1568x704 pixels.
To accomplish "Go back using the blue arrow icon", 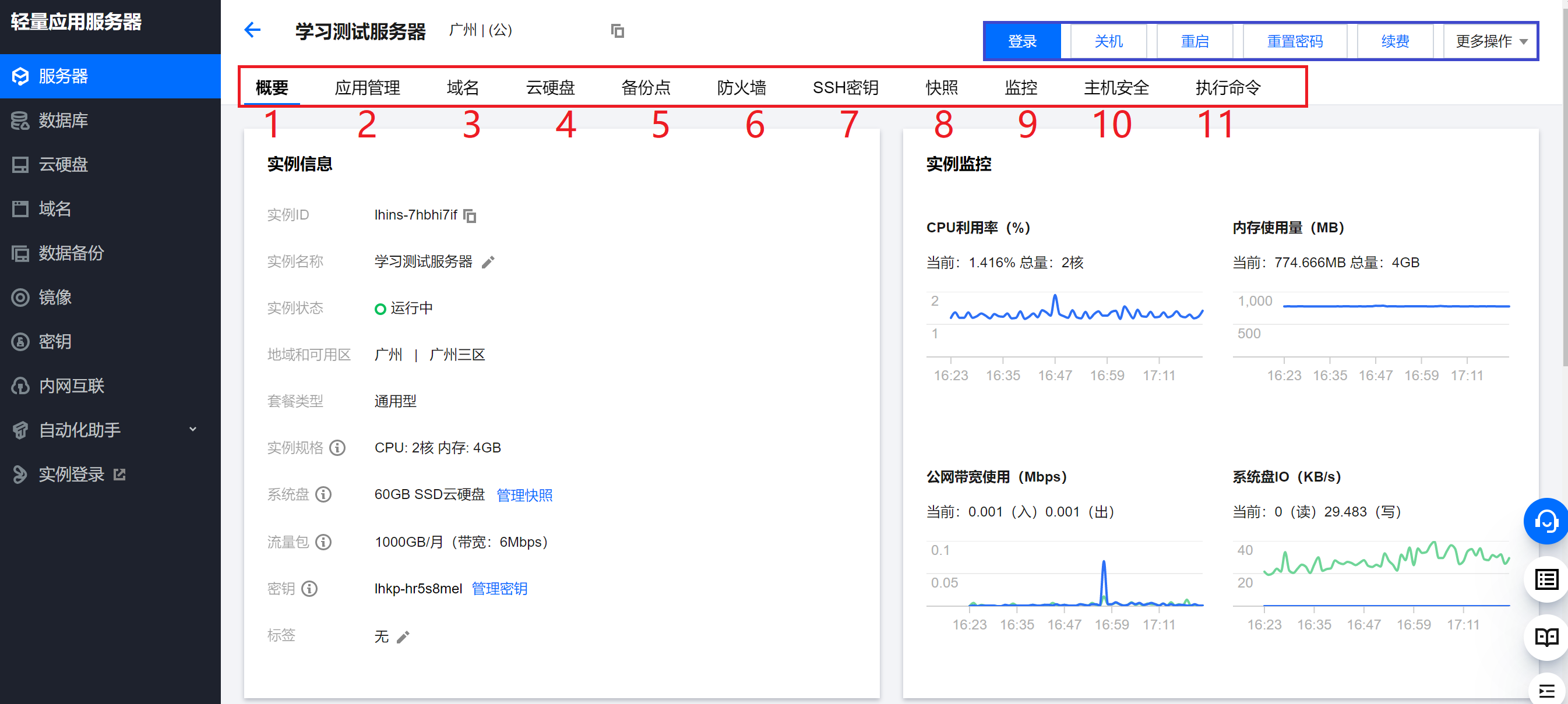I will point(252,30).
